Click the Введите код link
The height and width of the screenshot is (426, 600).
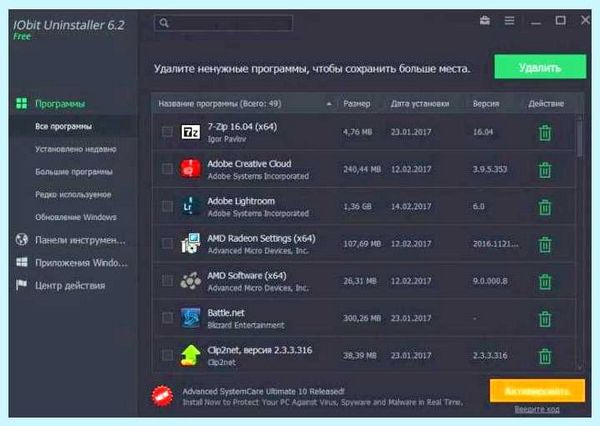point(537,410)
